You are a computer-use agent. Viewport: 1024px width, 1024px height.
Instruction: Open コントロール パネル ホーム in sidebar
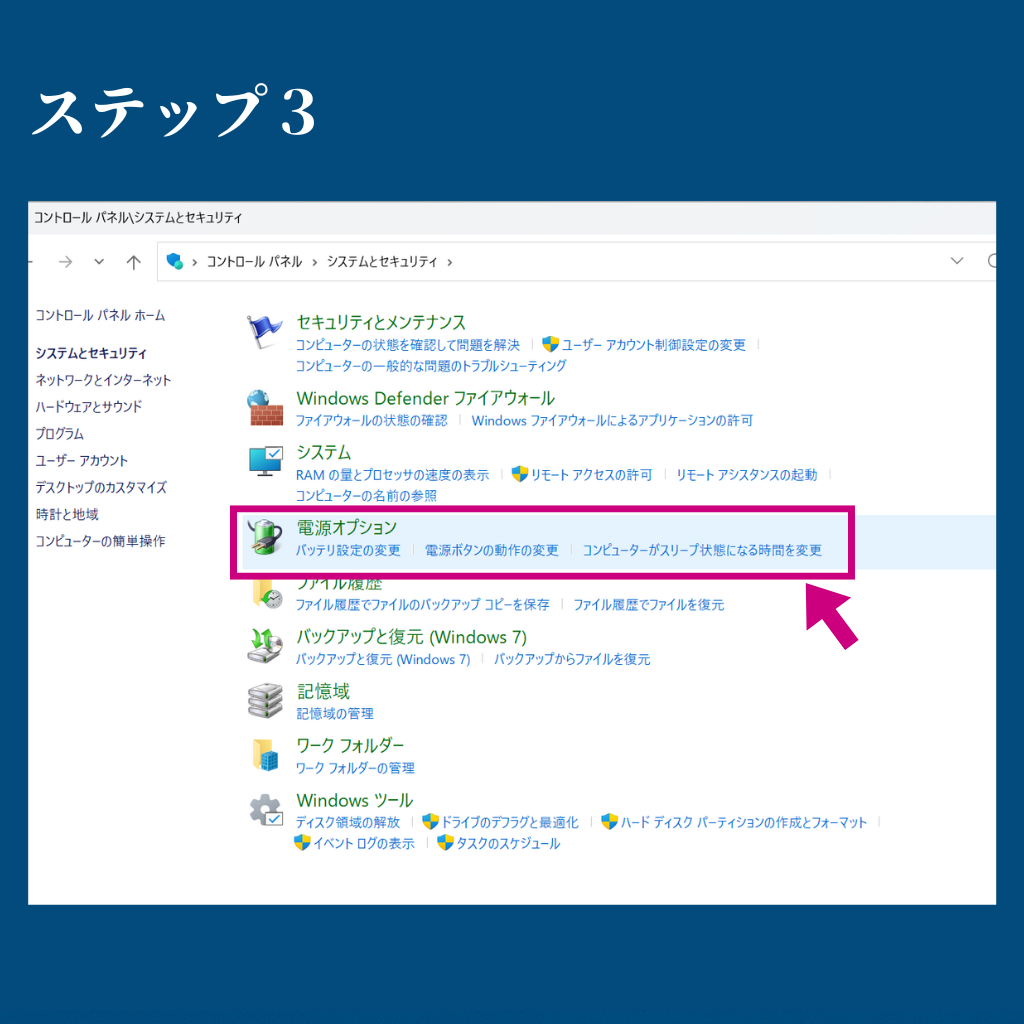100,315
